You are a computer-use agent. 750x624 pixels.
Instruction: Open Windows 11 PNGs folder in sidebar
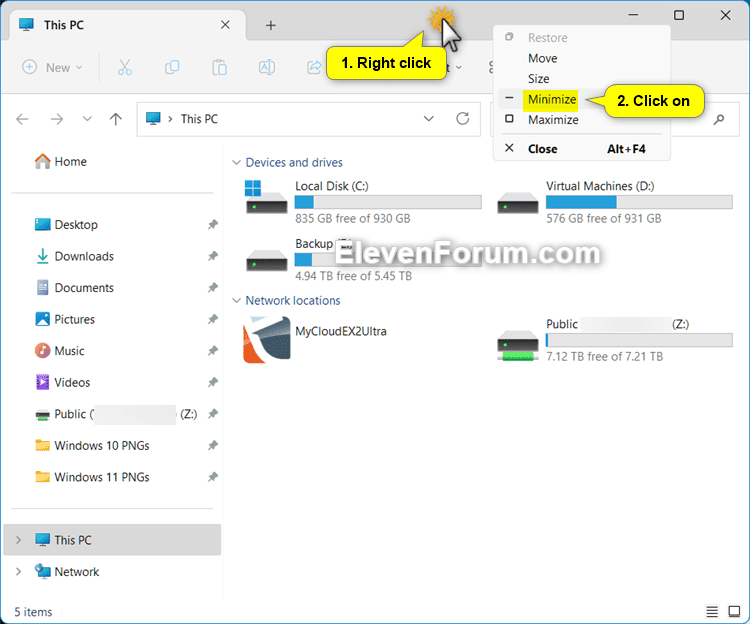(x=92, y=477)
